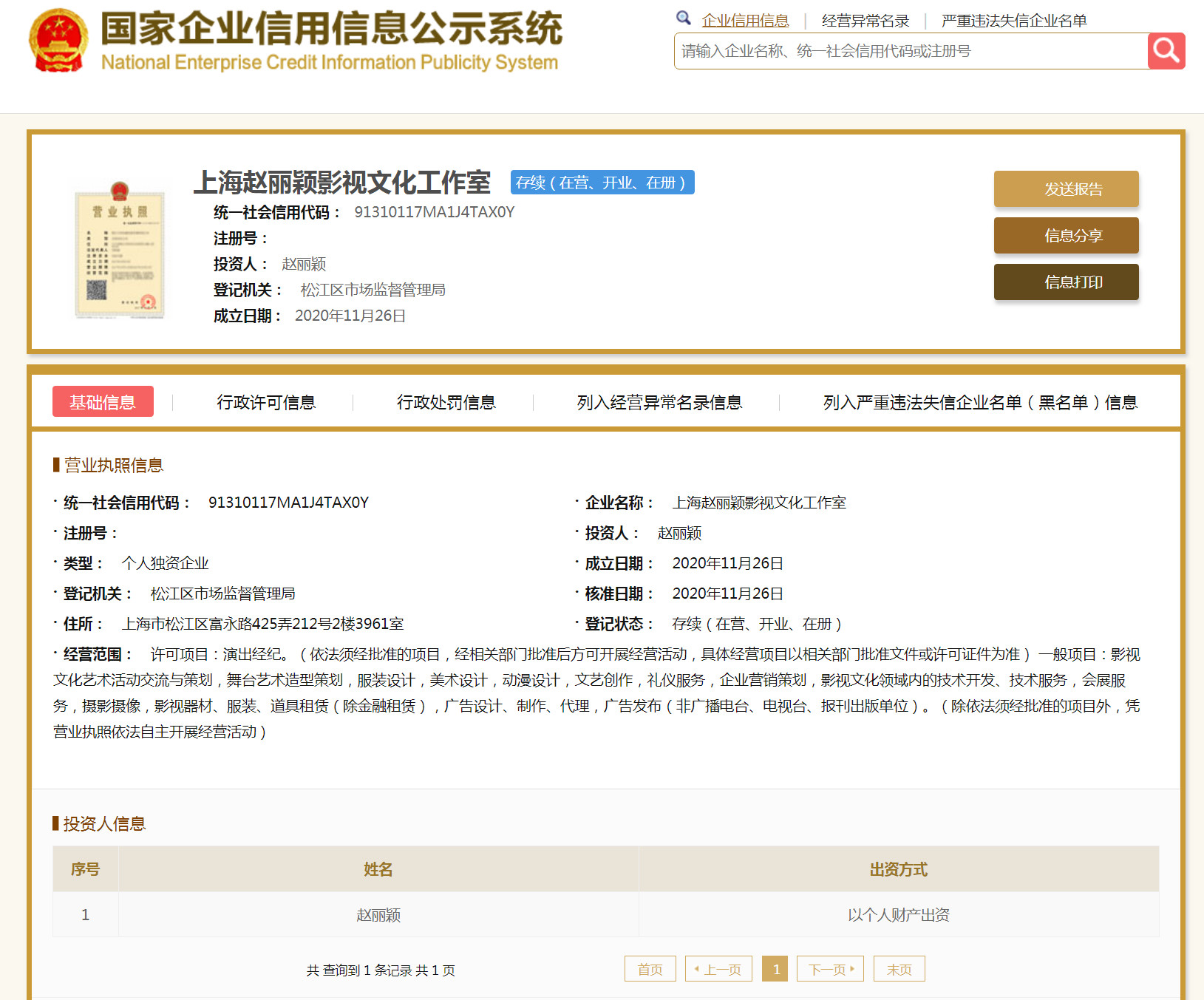
Task: Click the 序号 column header
Action: [85, 869]
